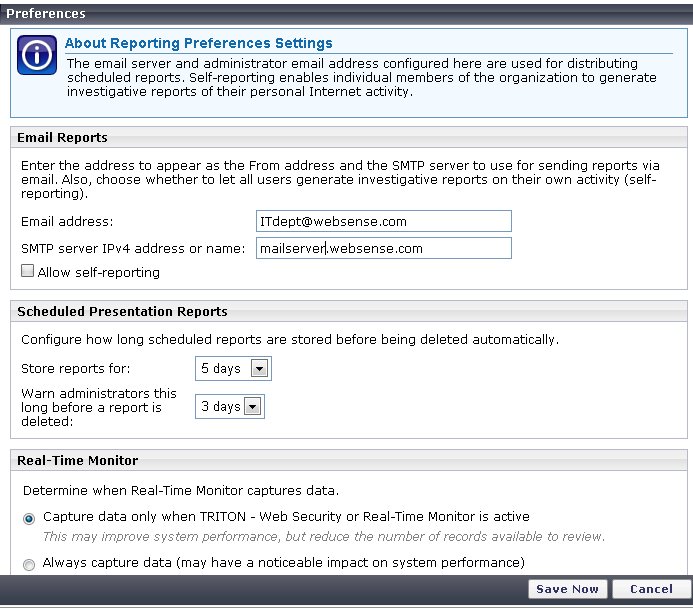Click the Always capture data label
Viewport: 693px width, 608px height.
284,562
